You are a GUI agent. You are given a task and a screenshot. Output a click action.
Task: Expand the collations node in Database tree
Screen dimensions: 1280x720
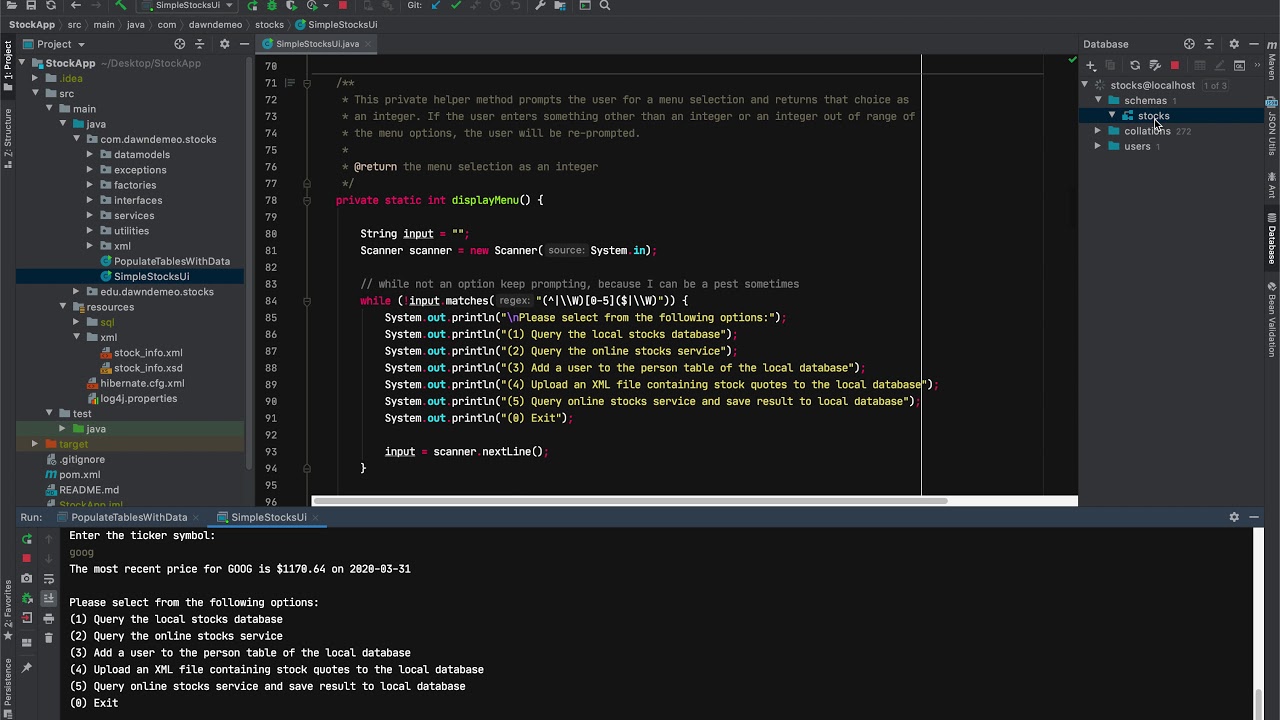coord(1098,131)
